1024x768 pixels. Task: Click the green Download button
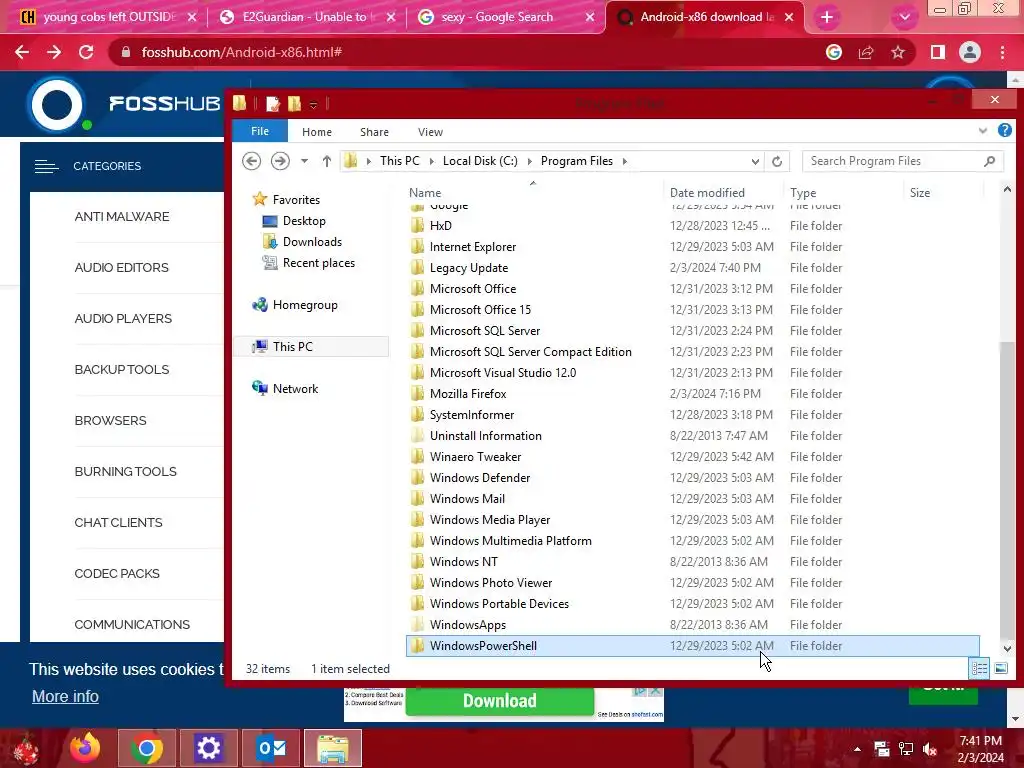[x=500, y=701]
